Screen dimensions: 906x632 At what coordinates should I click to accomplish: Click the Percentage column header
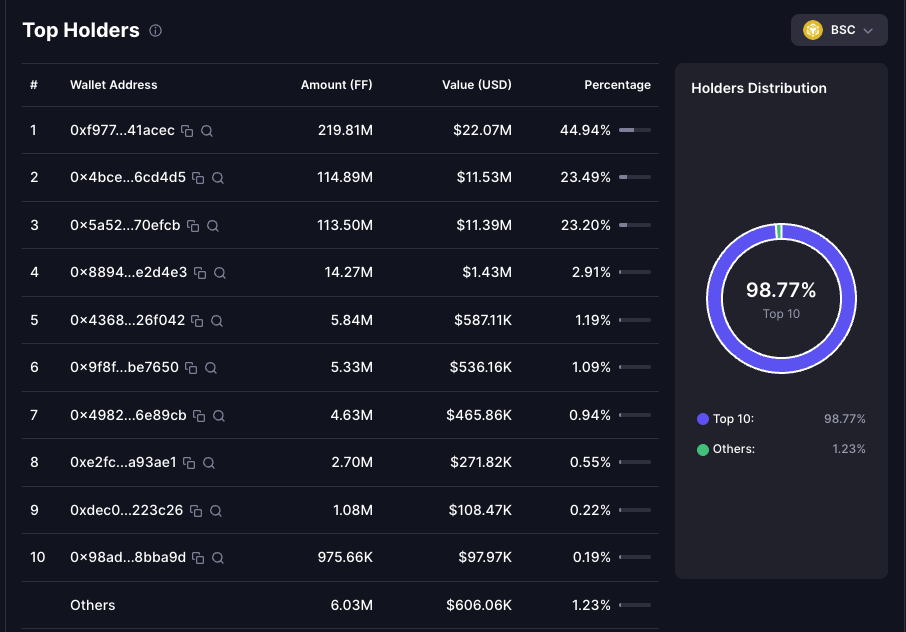(617, 85)
